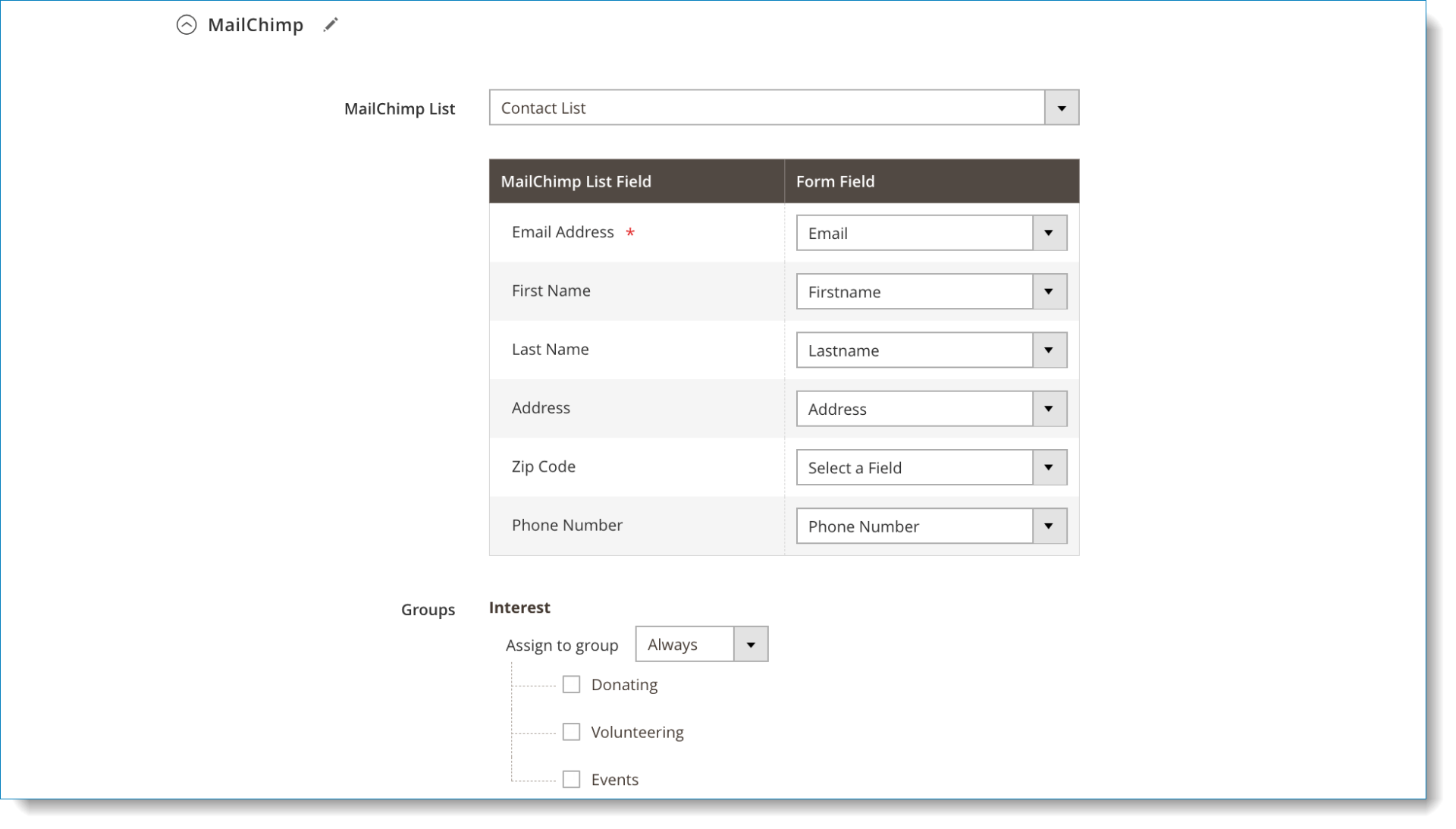
Task: Click the Interest group heading
Action: point(519,608)
